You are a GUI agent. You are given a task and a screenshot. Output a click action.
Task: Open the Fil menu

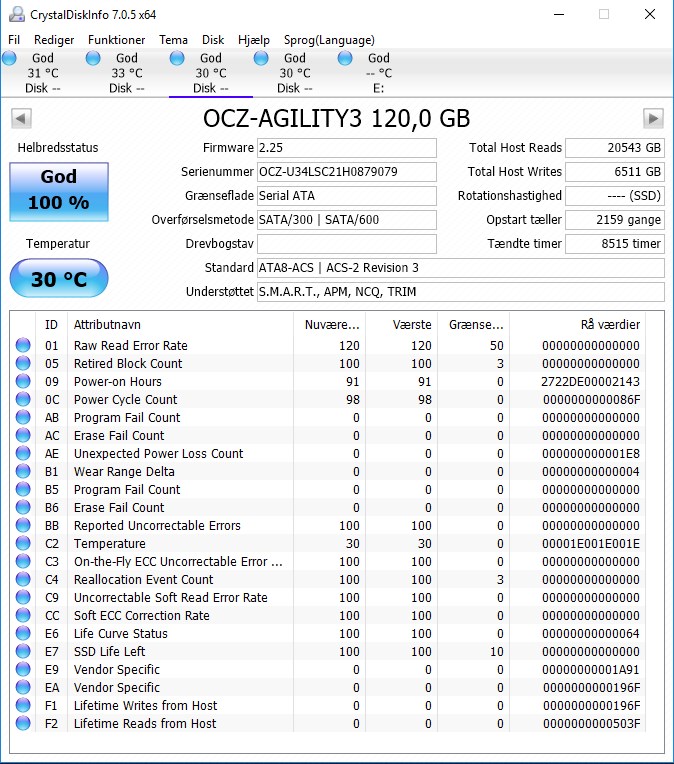pos(14,40)
